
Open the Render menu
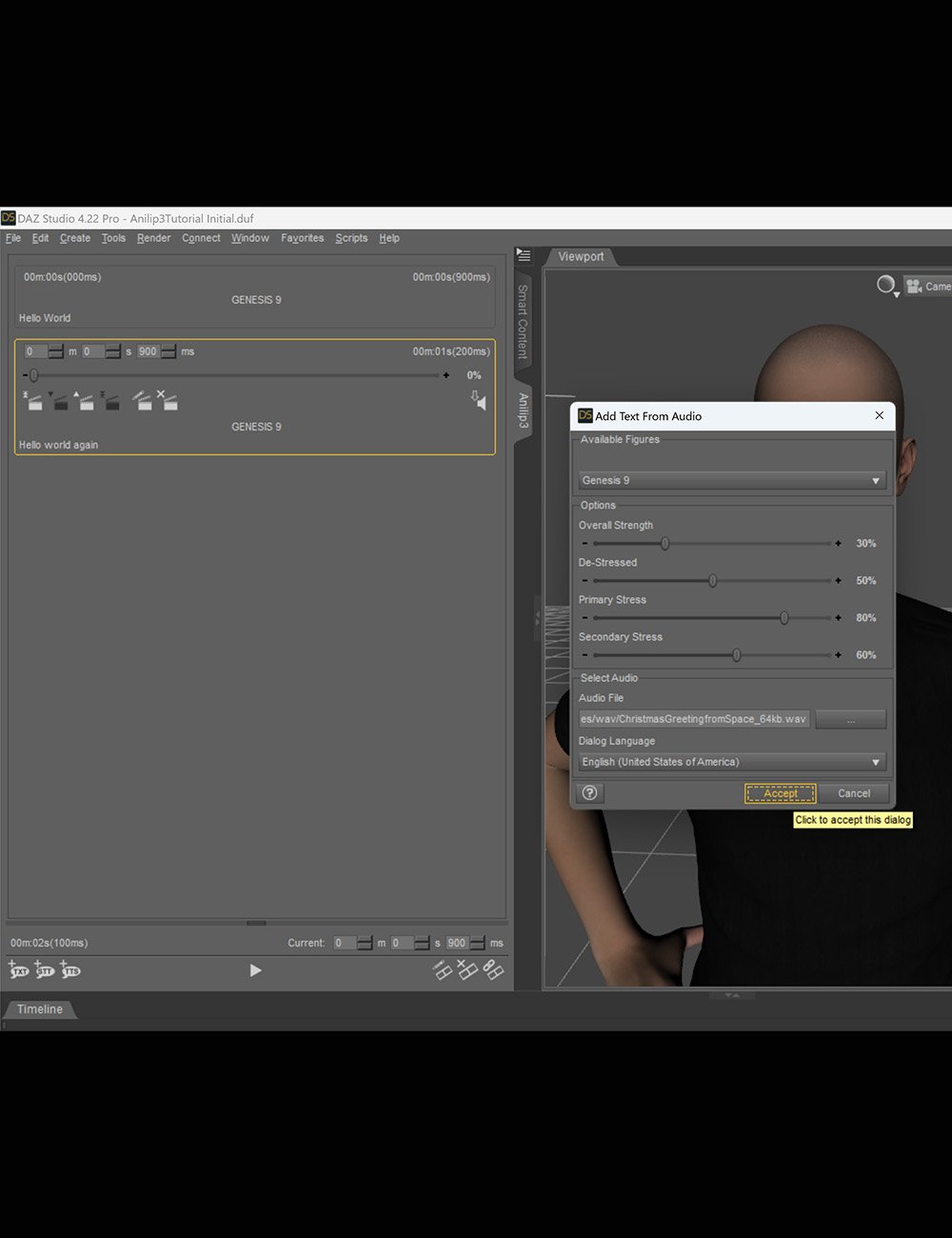pos(153,238)
